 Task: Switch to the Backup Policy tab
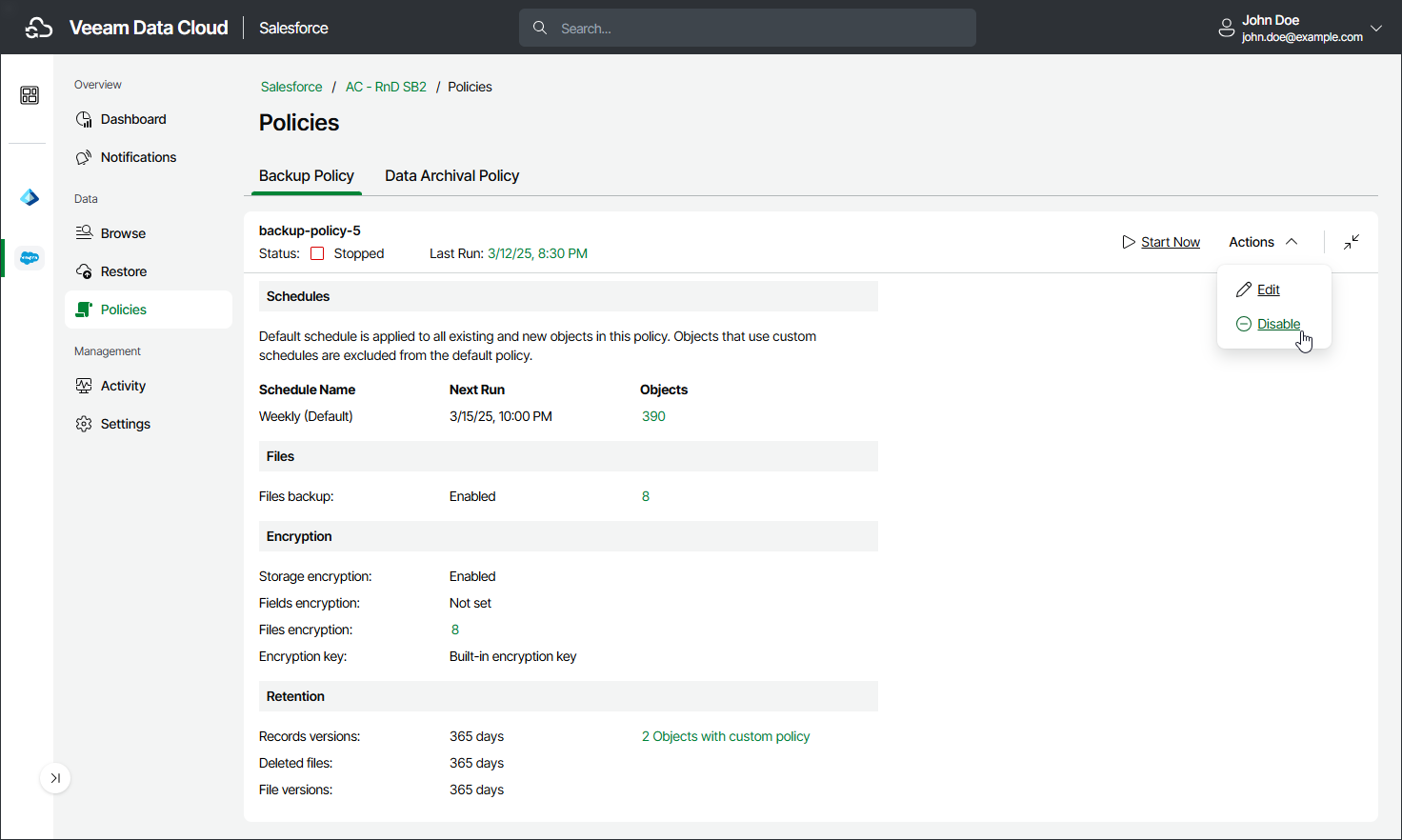[307, 175]
